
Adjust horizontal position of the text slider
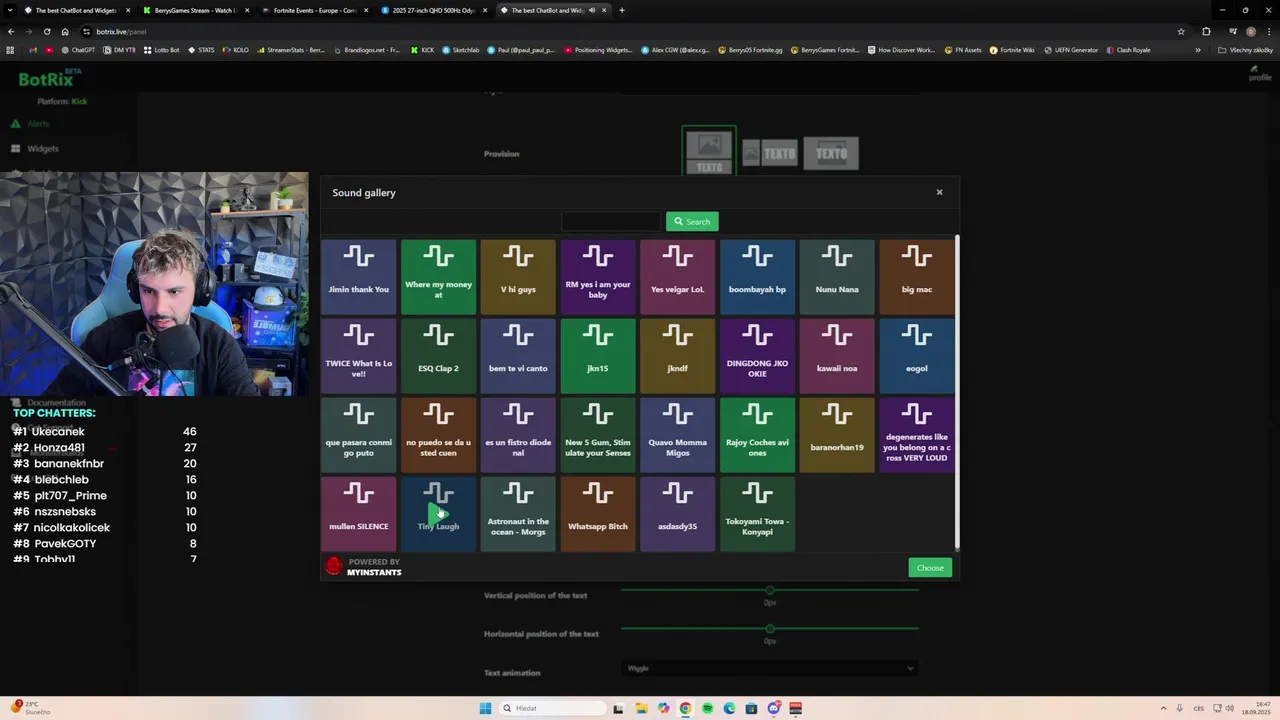769,628
